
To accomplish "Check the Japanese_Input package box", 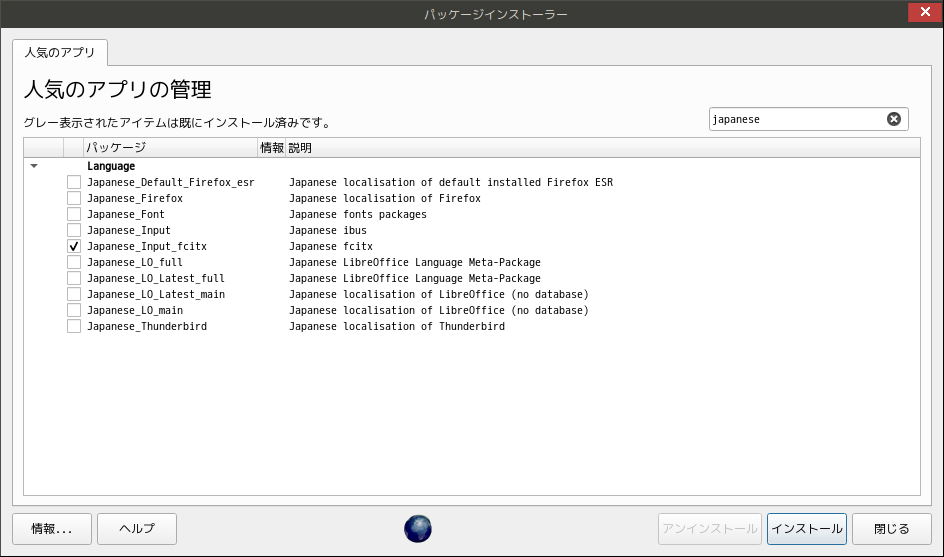I will click(x=73, y=230).
